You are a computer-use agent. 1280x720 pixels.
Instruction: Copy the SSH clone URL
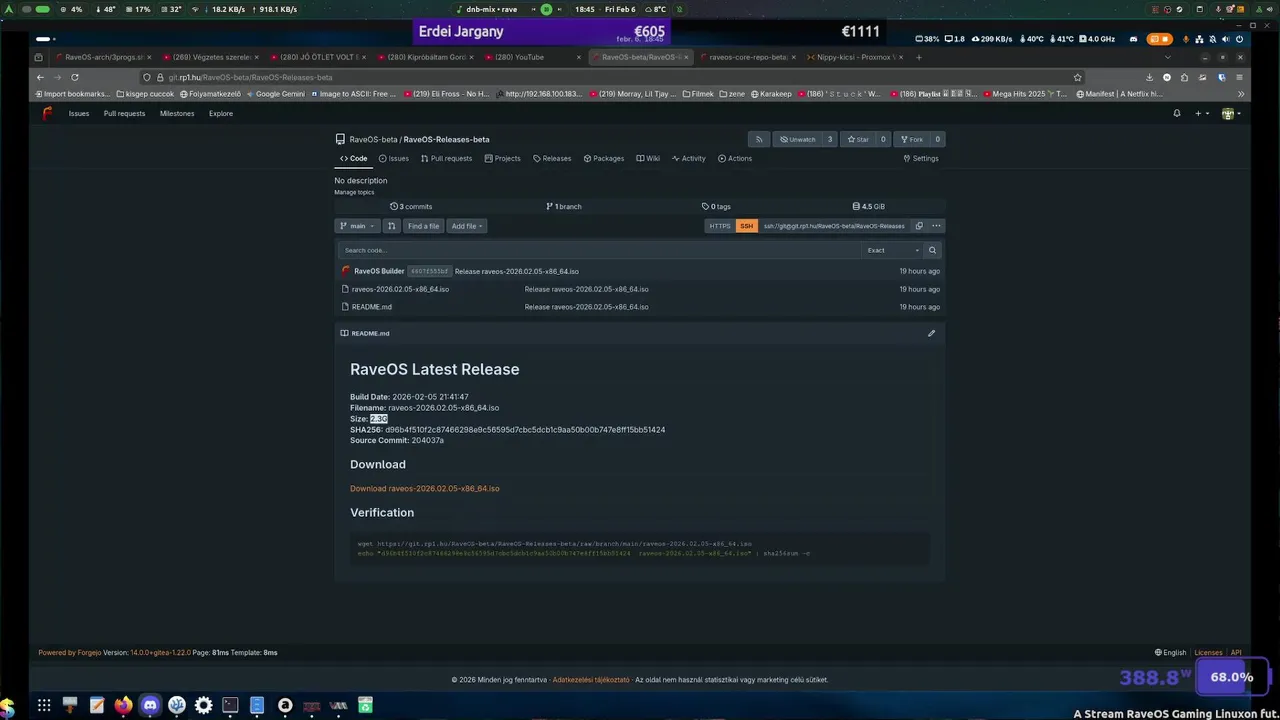(x=919, y=226)
